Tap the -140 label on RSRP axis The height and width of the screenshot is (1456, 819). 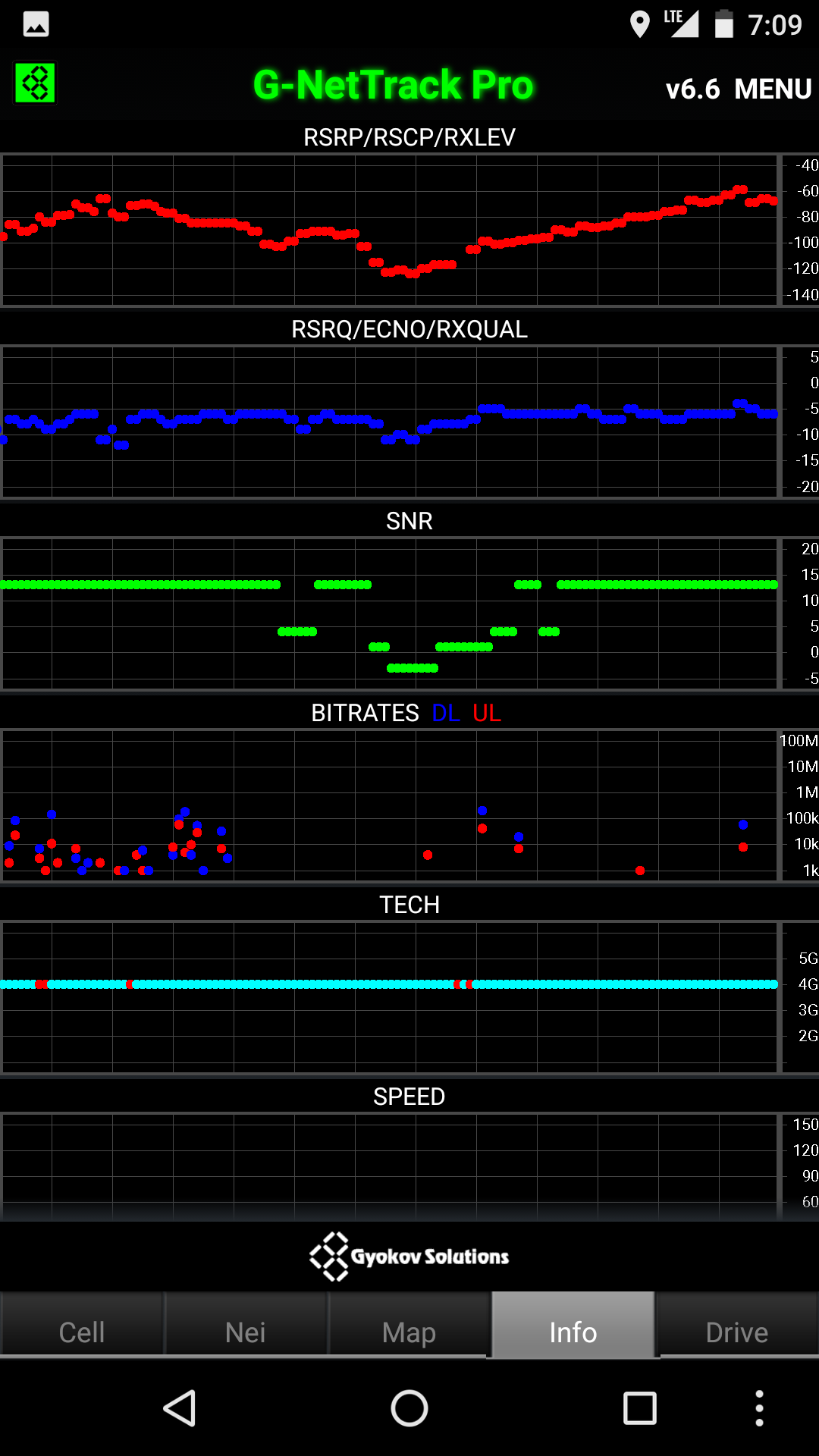point(804,295)
